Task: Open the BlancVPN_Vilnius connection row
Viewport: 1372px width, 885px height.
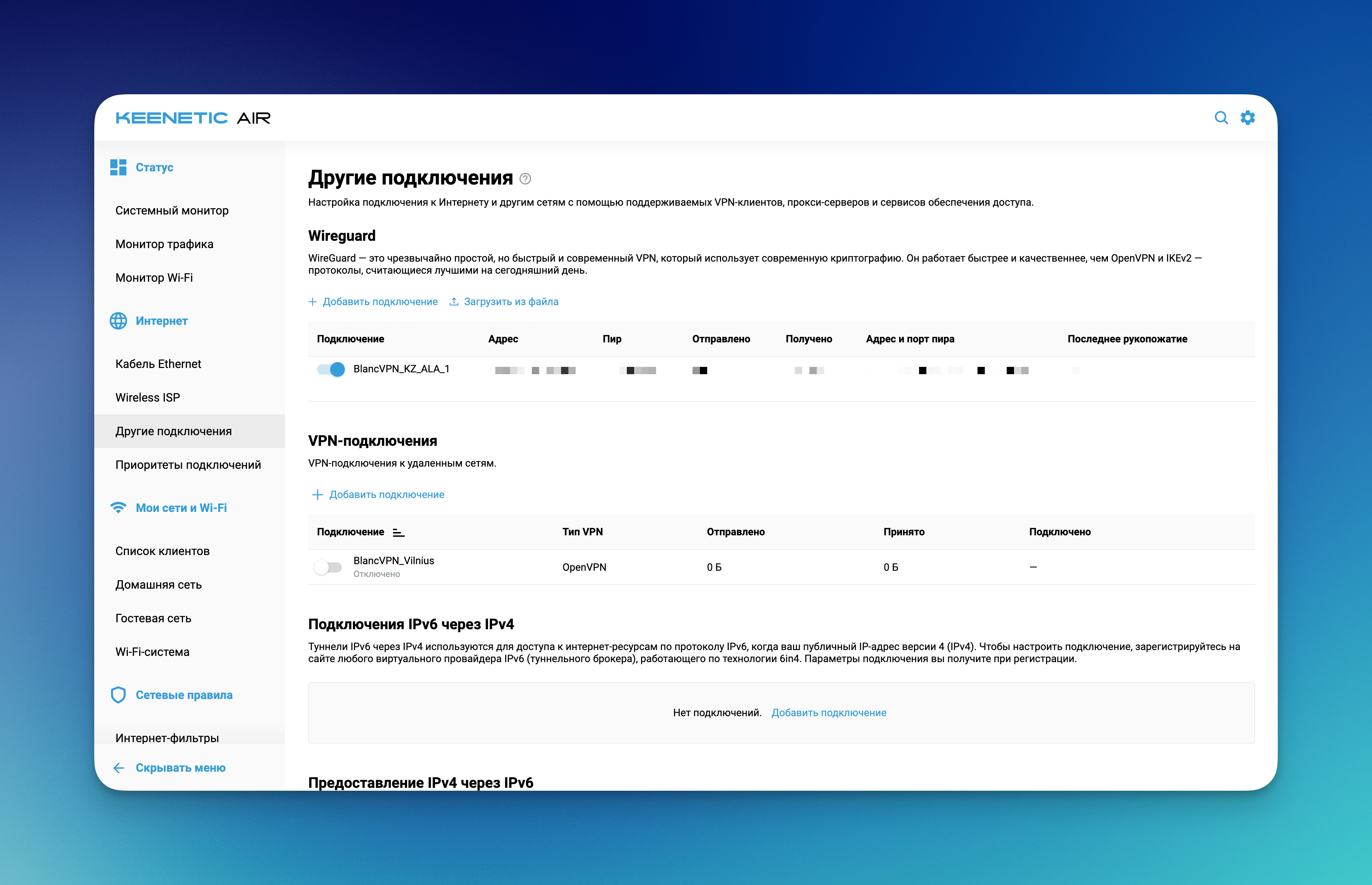Action: pyautogui.click(x=393, y=560)
